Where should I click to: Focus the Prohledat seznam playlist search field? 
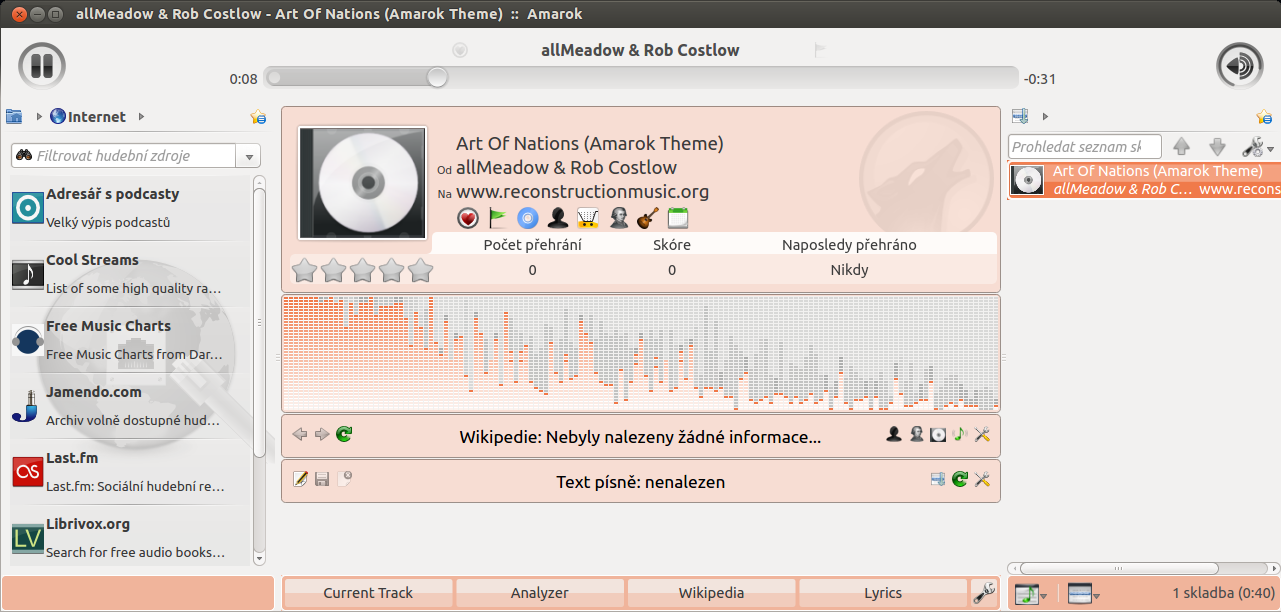click(1085, 147)
